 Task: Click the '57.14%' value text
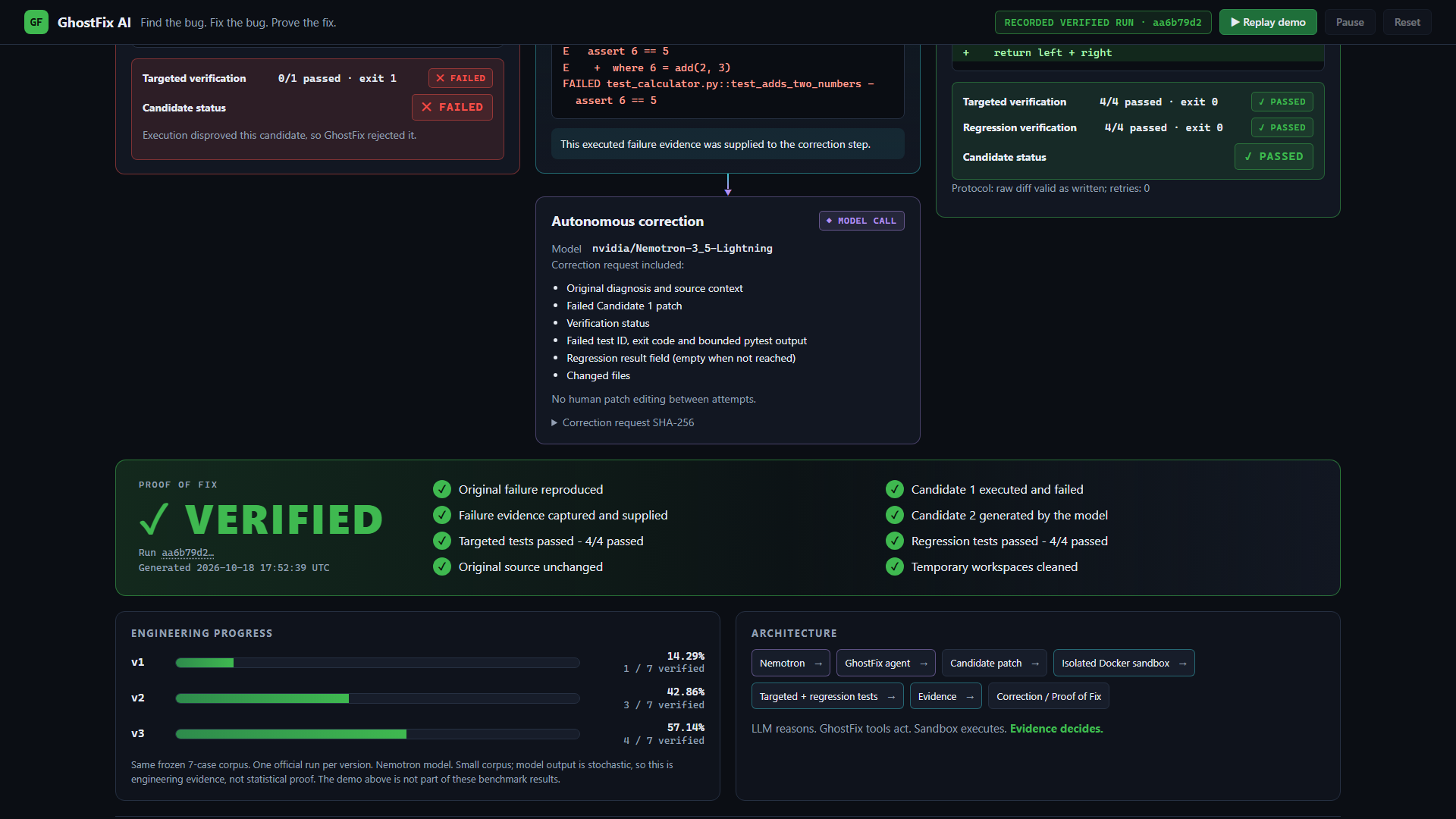point(686,727)
